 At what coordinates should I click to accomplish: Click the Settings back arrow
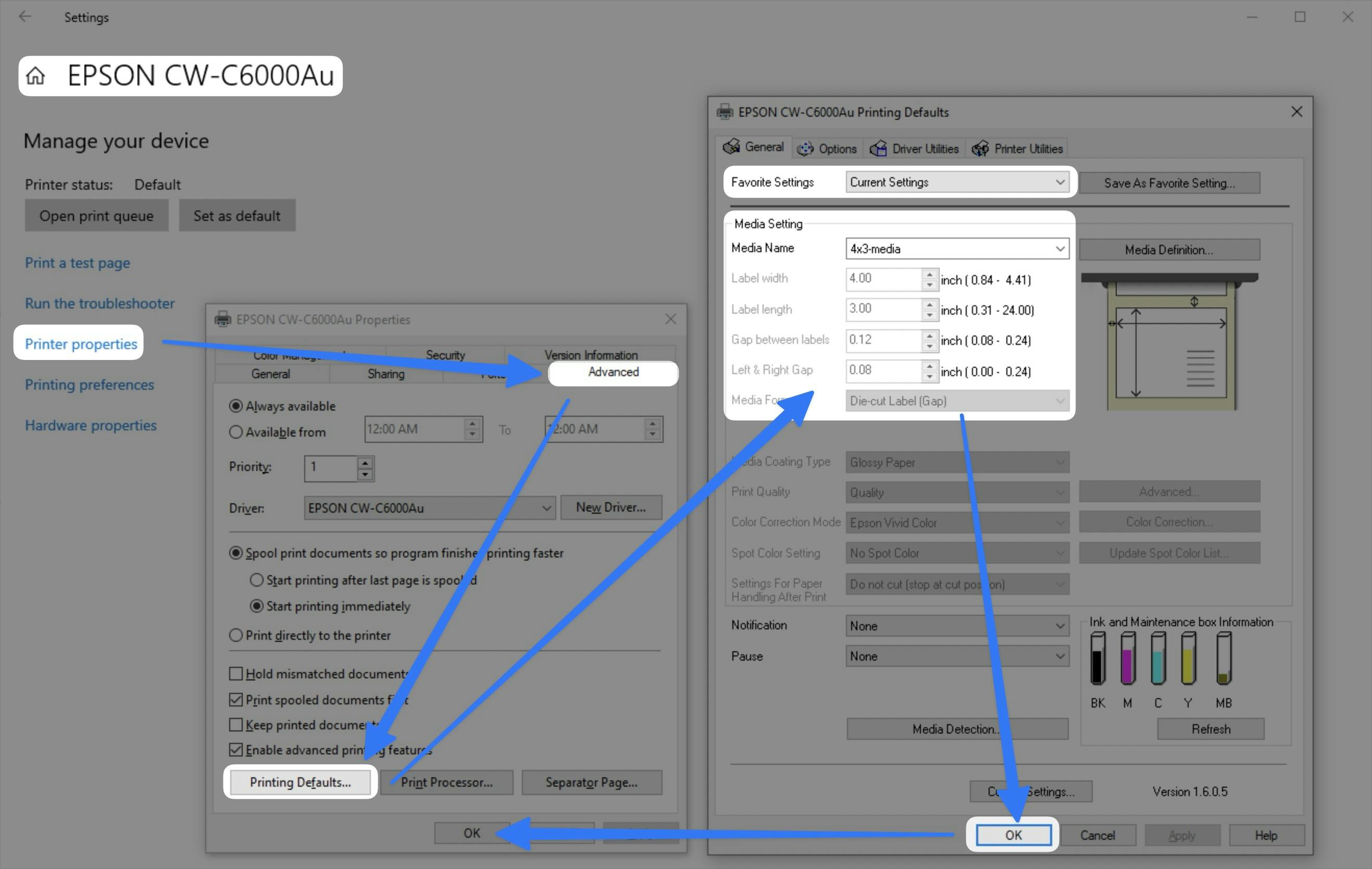25,17
